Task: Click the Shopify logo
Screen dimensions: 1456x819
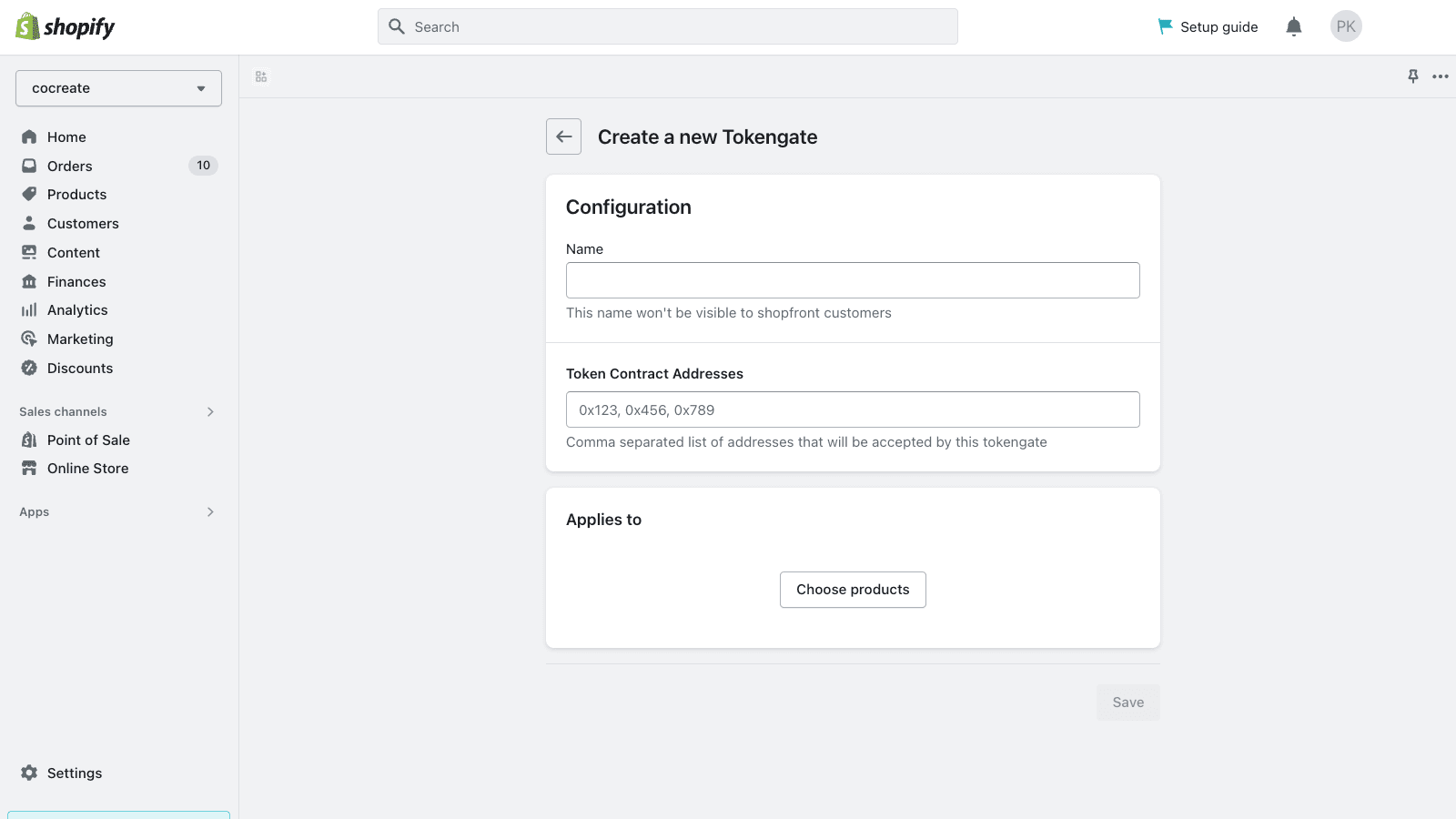Action: [66, 27]
